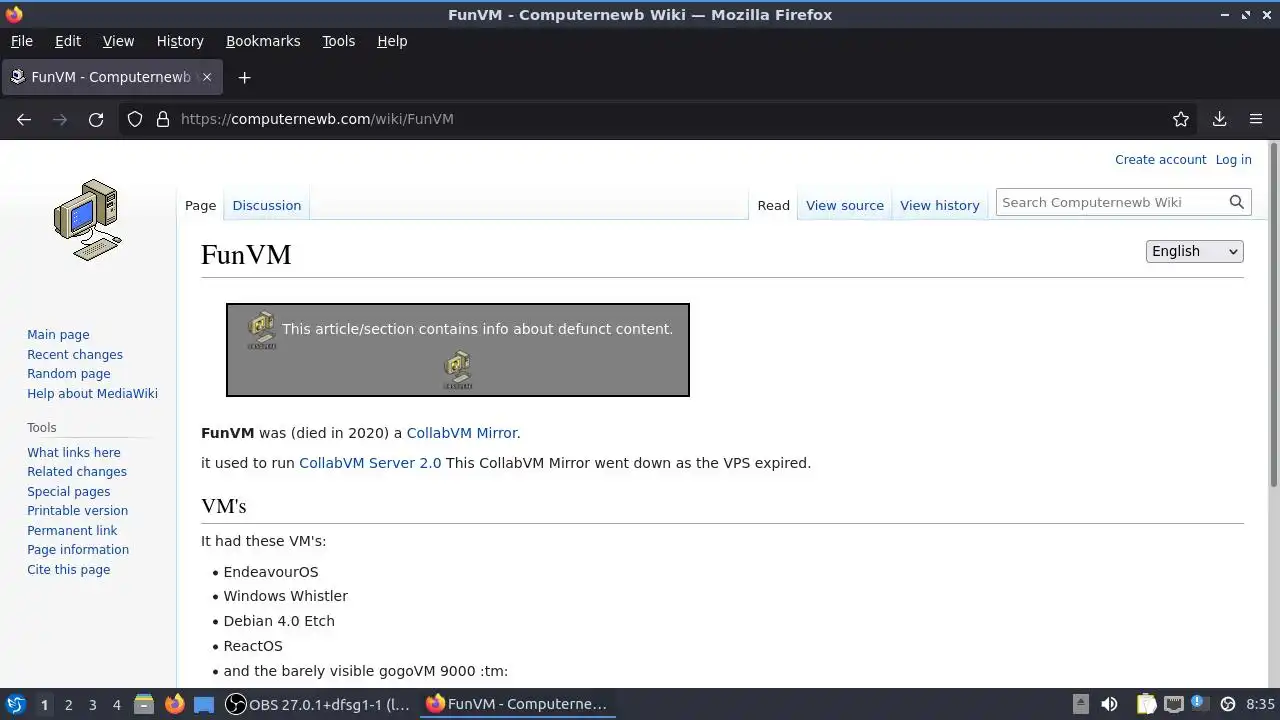Click the Windows Whistler list entry
This screenshot has height=720, width=1280.
pos(285,596)
